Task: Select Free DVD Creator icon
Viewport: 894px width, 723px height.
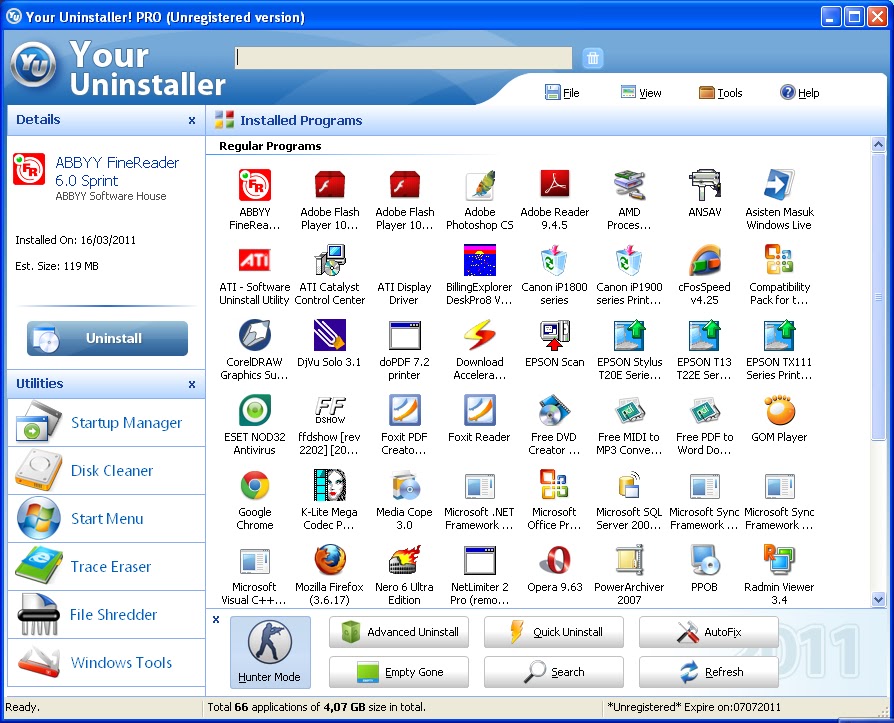Action: (x=554, y=410)
